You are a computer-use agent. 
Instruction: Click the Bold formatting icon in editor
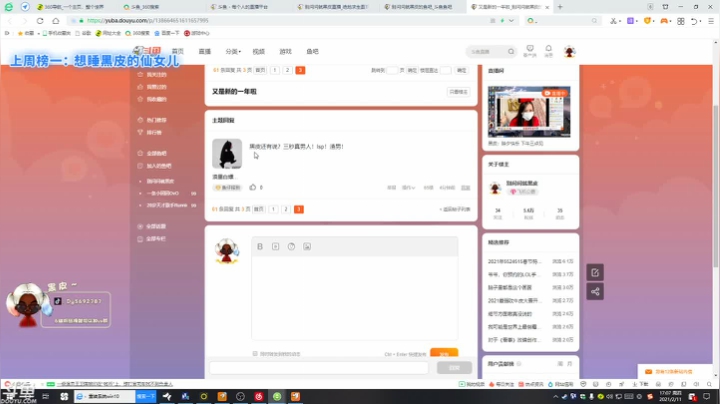[260, 247]
